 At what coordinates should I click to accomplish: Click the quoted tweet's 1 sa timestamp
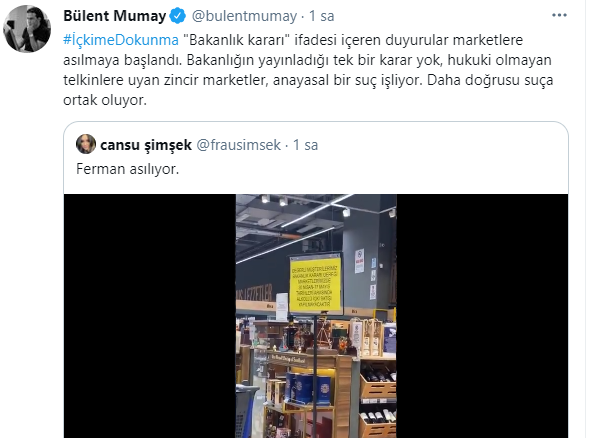(x=306, y=145)
